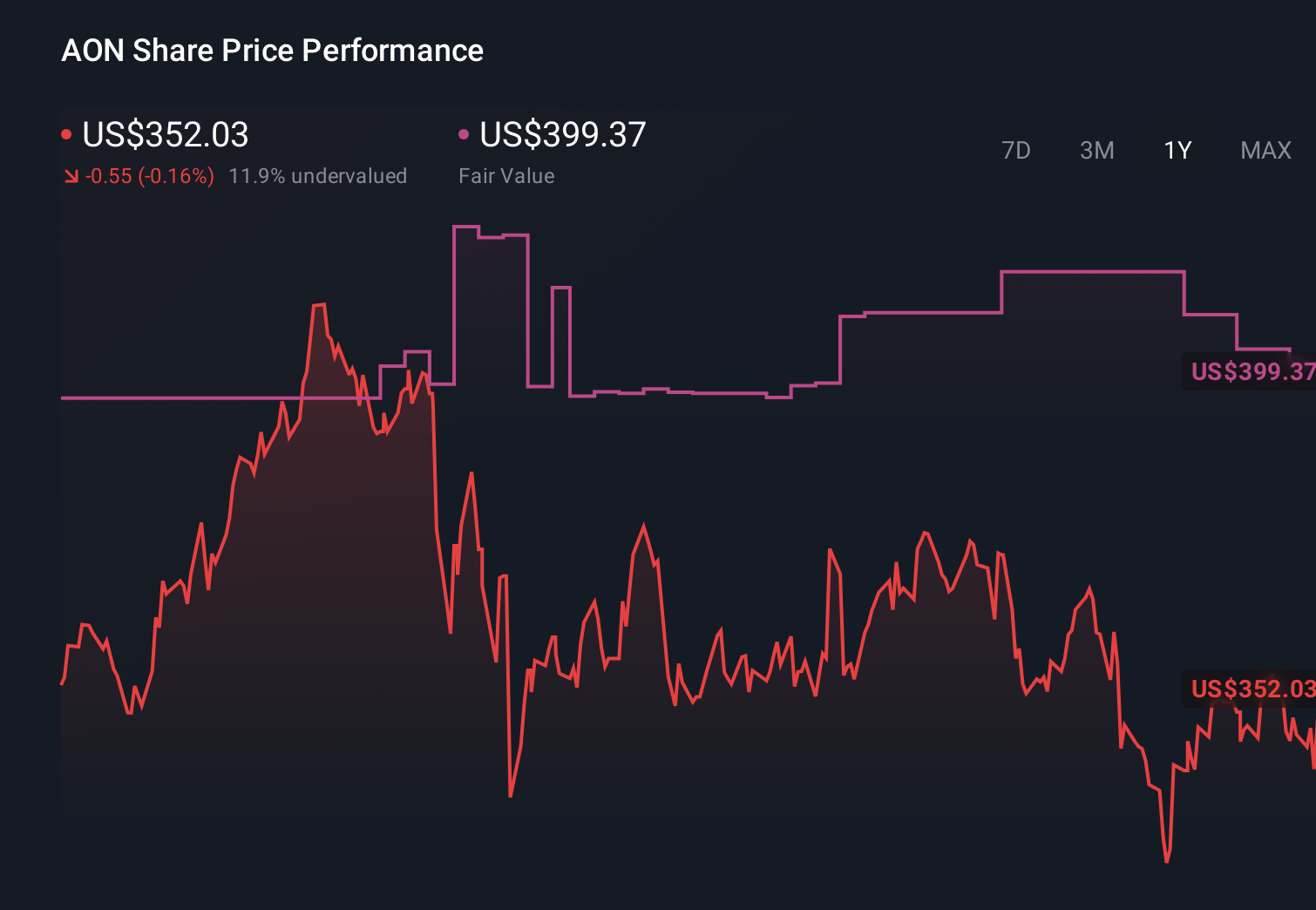1316x910 pixels.
Task: Click the 'AON Share Price Performance' title
Action: [x=272, y=51]
